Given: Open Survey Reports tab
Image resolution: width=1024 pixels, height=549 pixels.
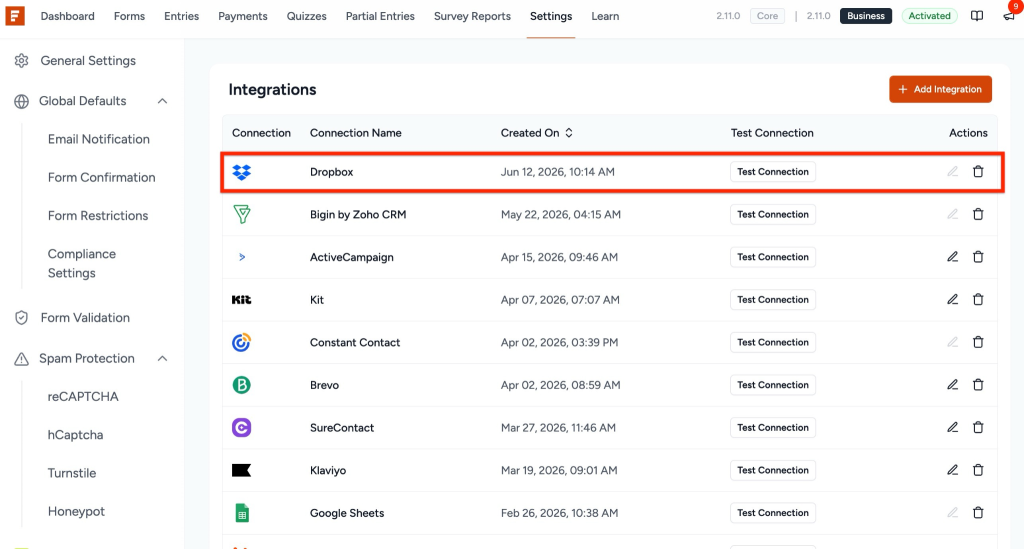Looking at the screenshot, I should (x=472, y=16).
